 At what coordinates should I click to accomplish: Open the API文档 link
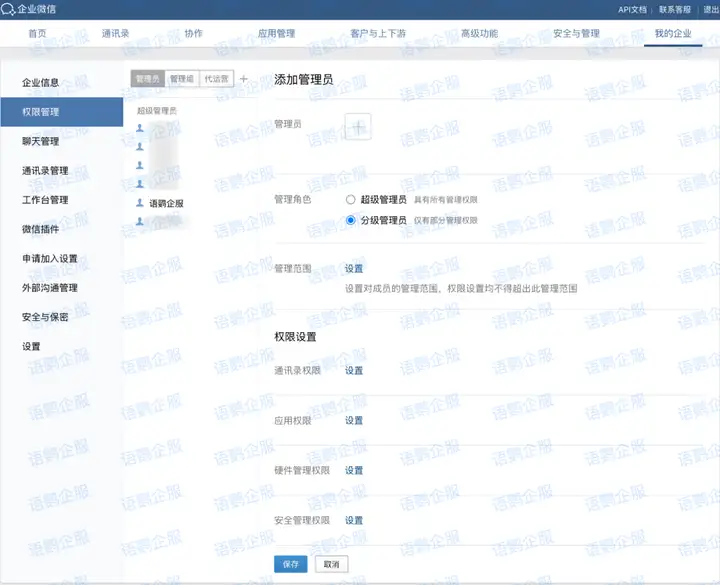tap(632, 9)
